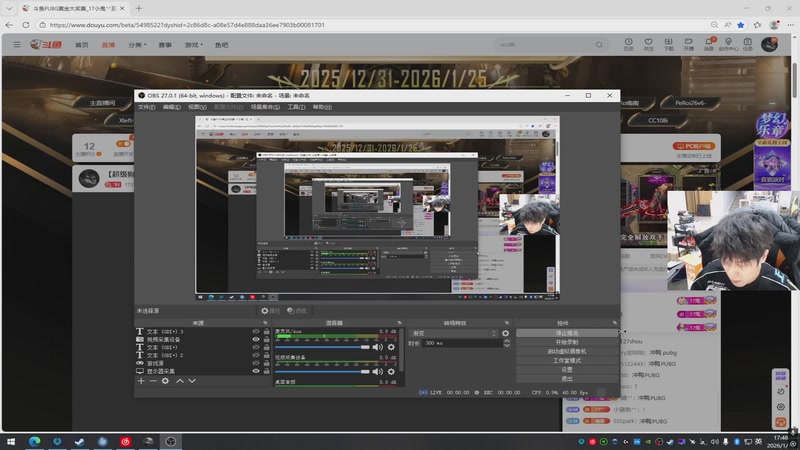Image resolution: width=800 pixels, height=450 pixels.
Task: Open OBS 文件(F) menu
Action: [x=146, y=107]
